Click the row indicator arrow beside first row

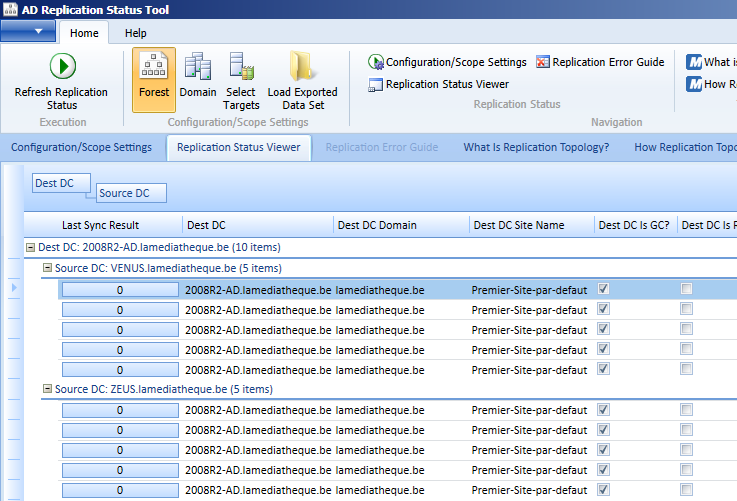tap(14, 288)
